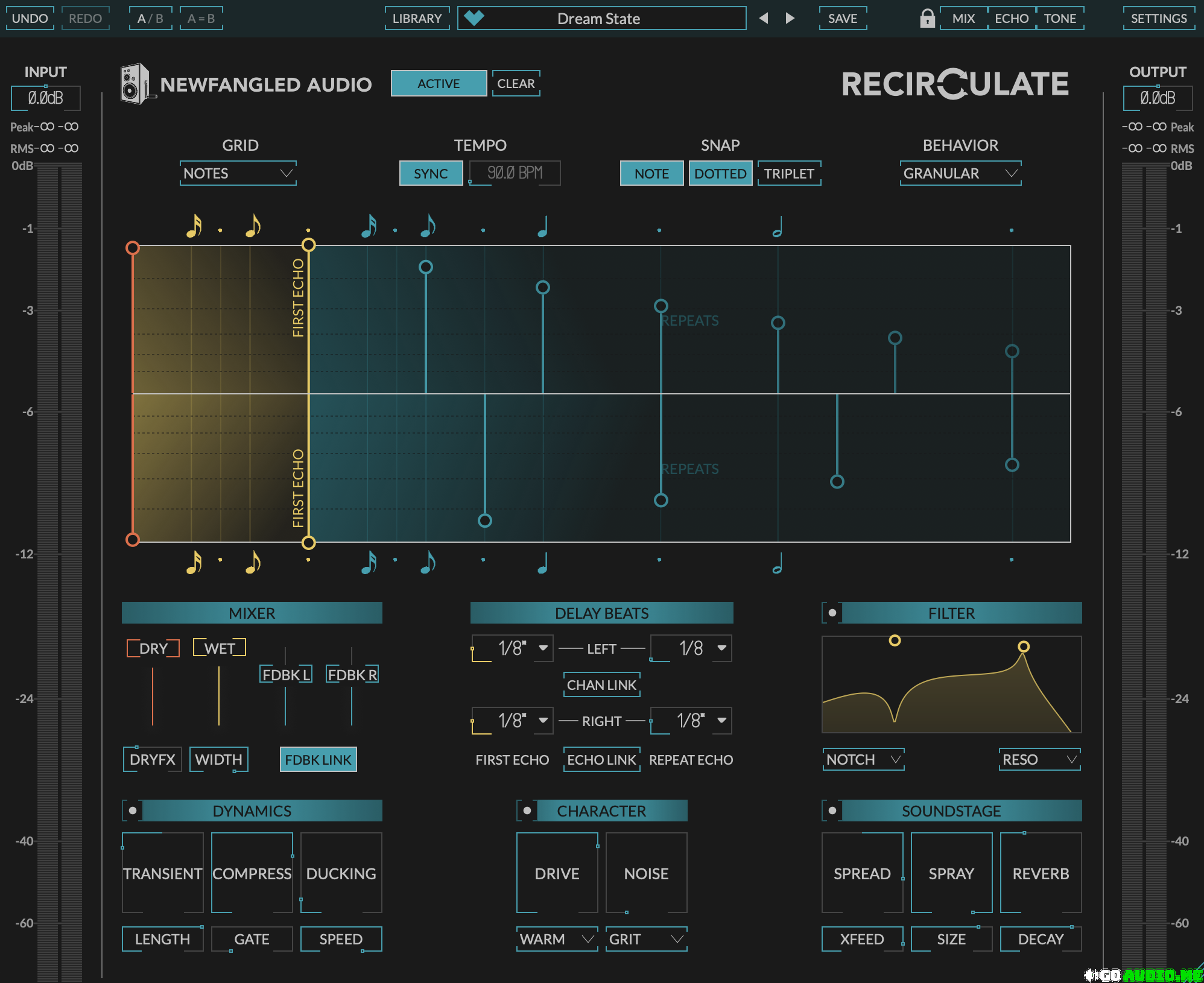This screenshot has width=1204, height=983.
Task: Click the quarter note marker above grid
Action: [x=543, y=226]
